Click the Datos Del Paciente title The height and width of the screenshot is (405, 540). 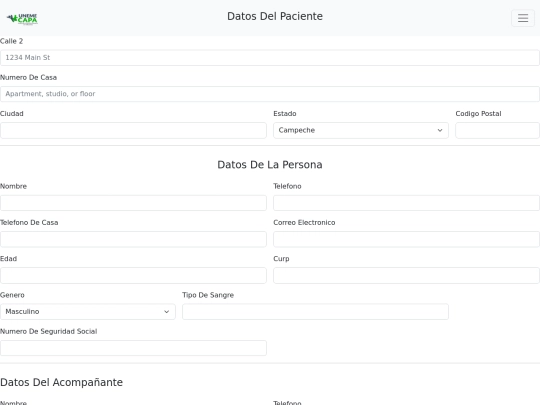pyautogui.click(x=275, y=16)
